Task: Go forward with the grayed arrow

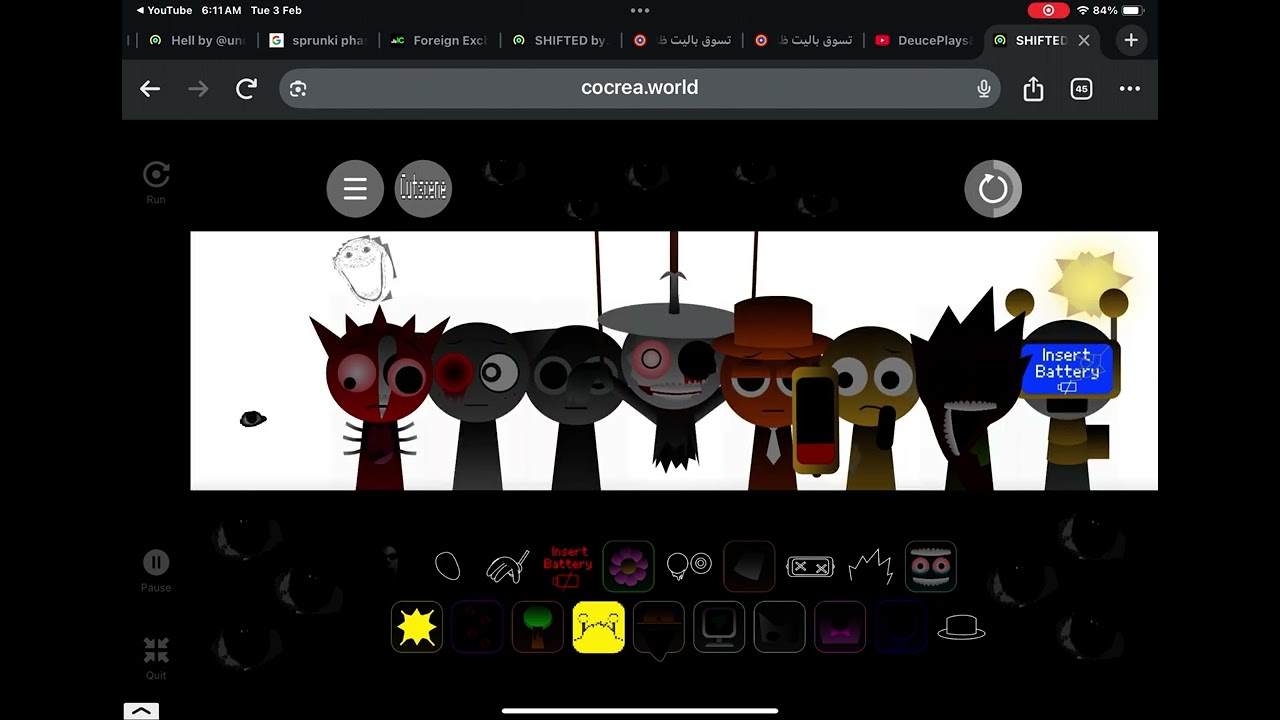Action: click(198, 89)
